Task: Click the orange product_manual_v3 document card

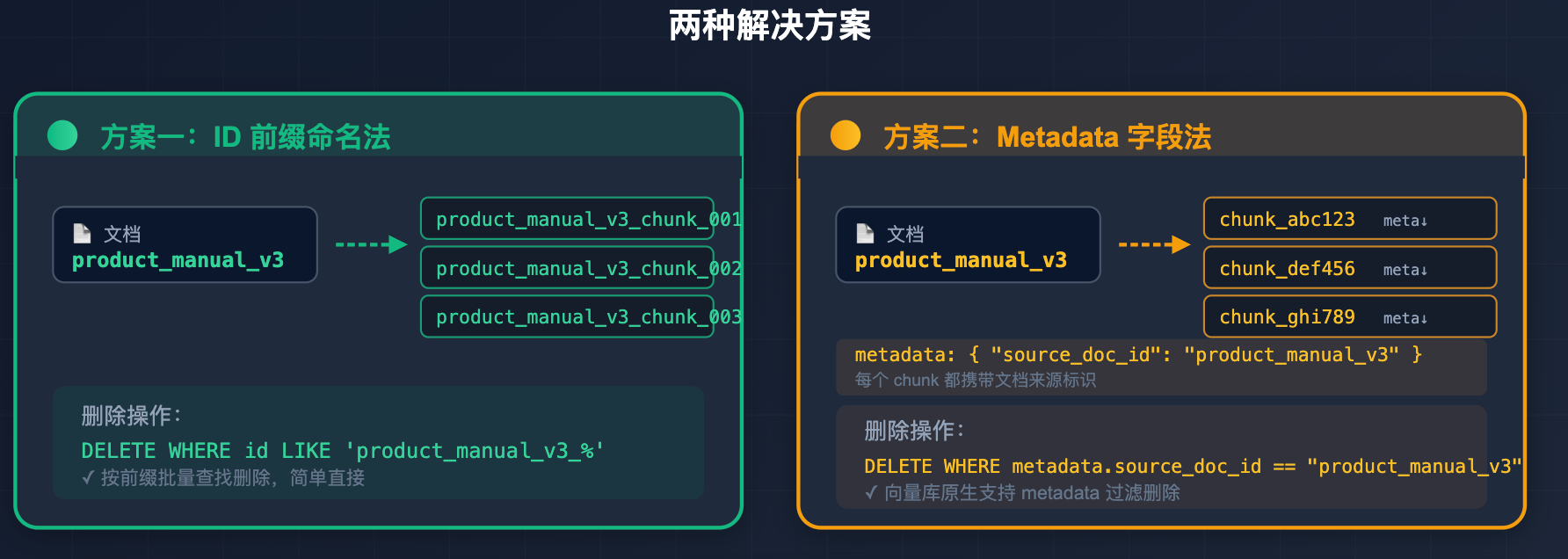Action: [968, 245]
